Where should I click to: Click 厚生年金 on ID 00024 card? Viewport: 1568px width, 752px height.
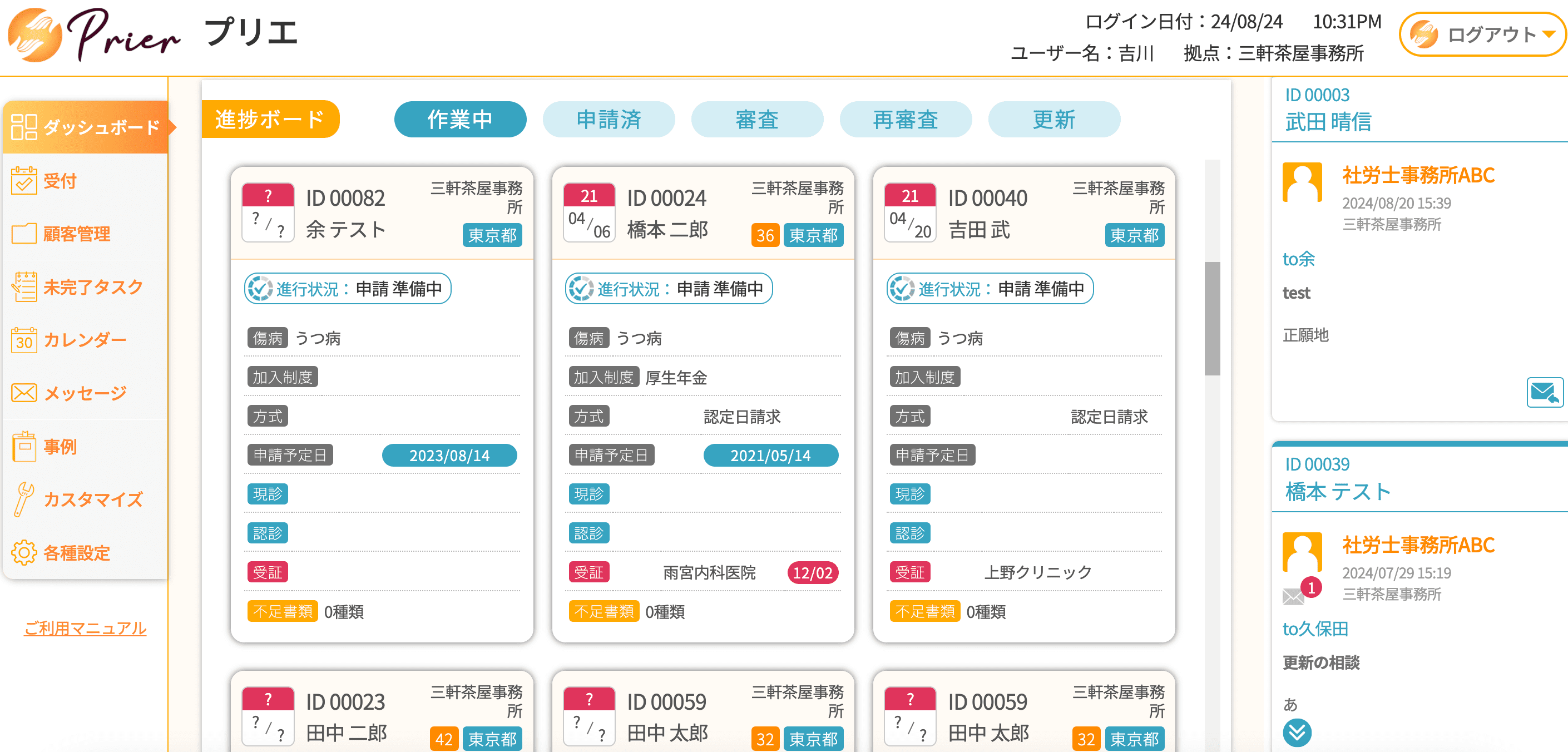[x=676, y=378]
